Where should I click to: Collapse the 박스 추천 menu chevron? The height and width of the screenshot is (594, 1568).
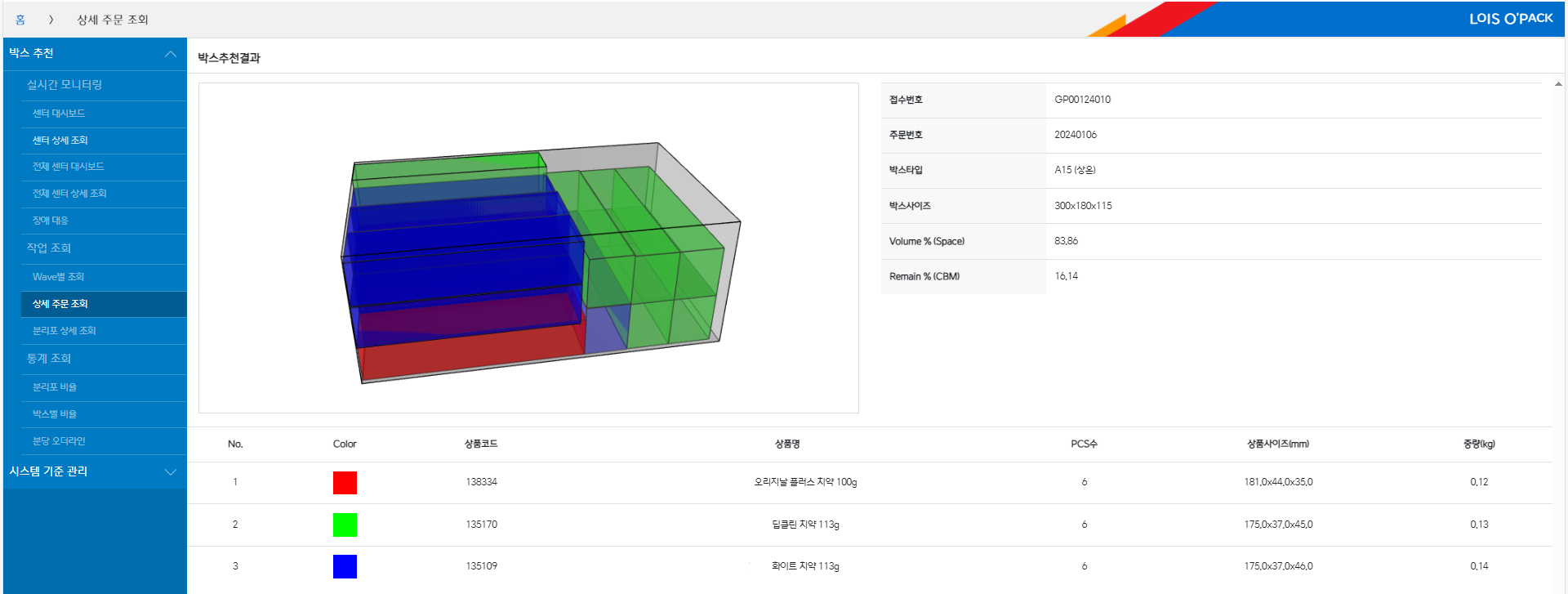(x=170, y=54)
